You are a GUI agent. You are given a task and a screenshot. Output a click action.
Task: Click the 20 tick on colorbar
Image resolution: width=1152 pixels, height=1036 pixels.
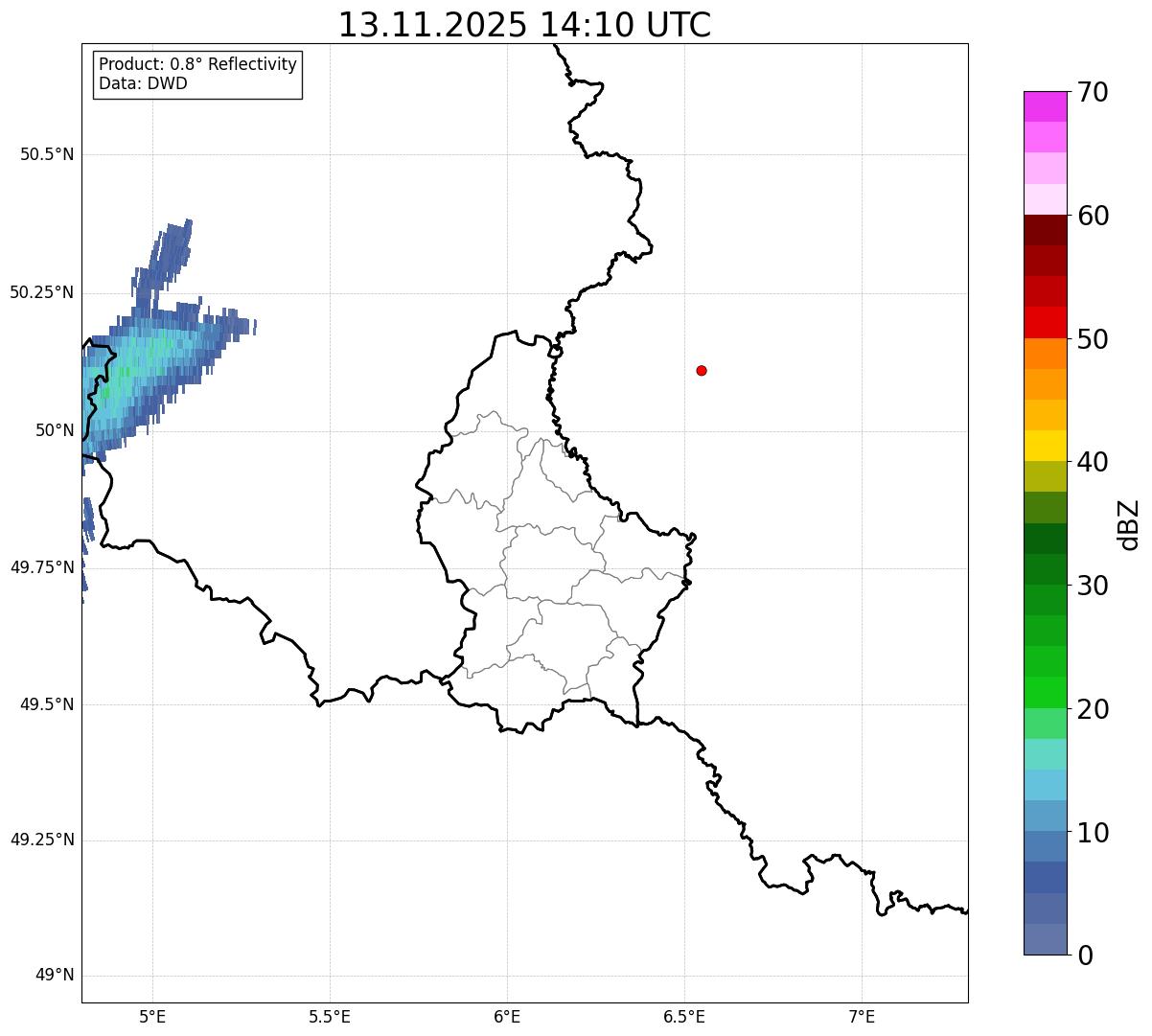coord(1093,709)
